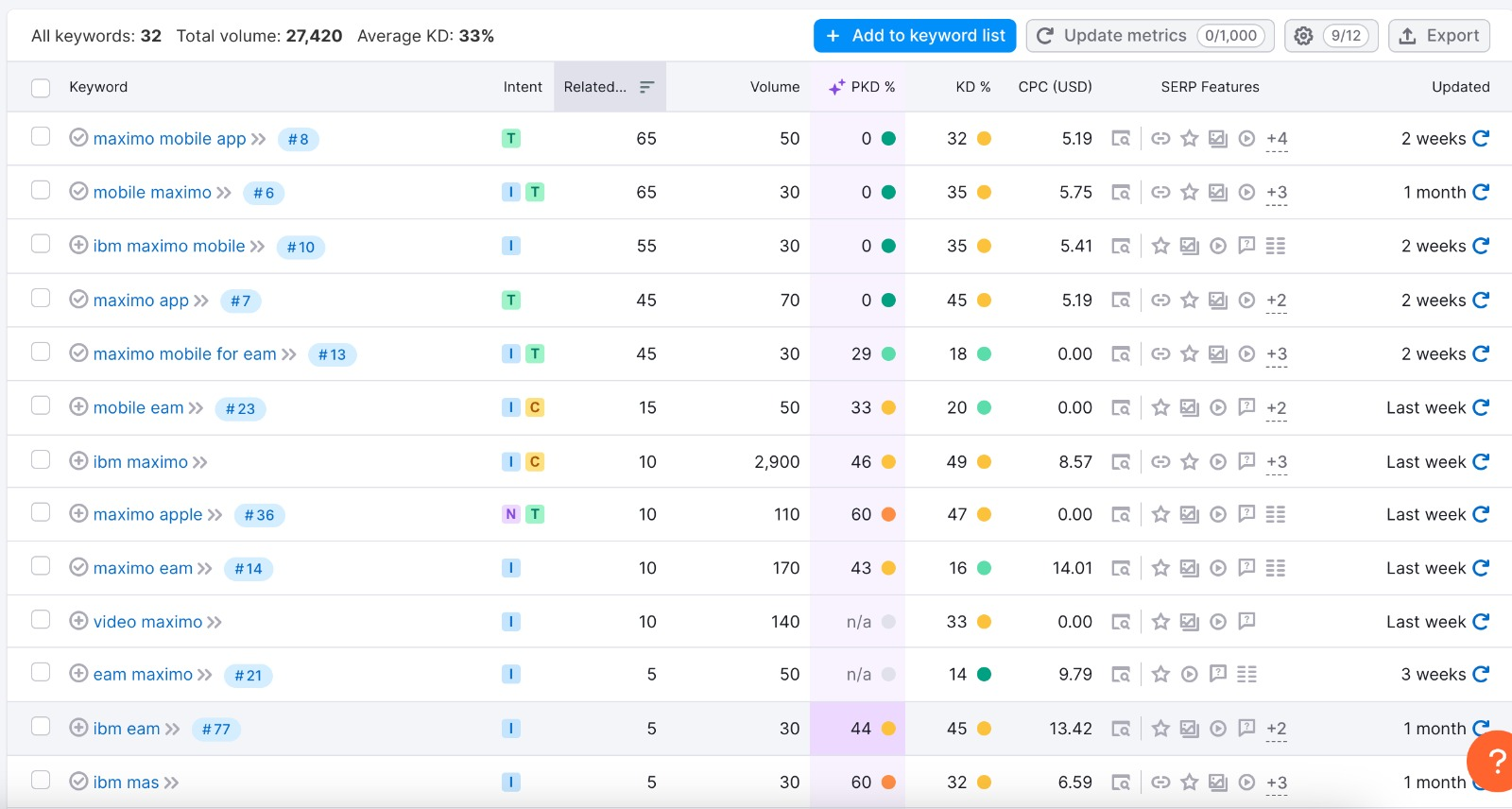This screenshot has height=809, width=1512.
Task: Expand chevrons next to ibm maximo
Action: [200, 462]
